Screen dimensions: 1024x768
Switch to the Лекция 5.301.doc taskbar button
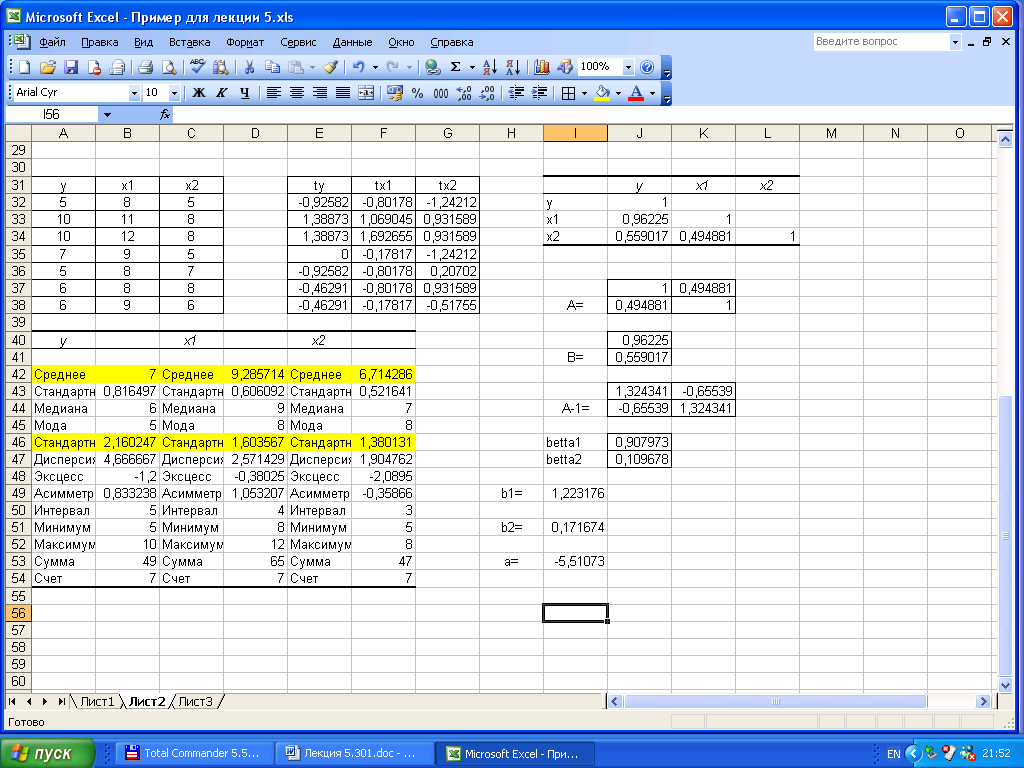point(355,753)
